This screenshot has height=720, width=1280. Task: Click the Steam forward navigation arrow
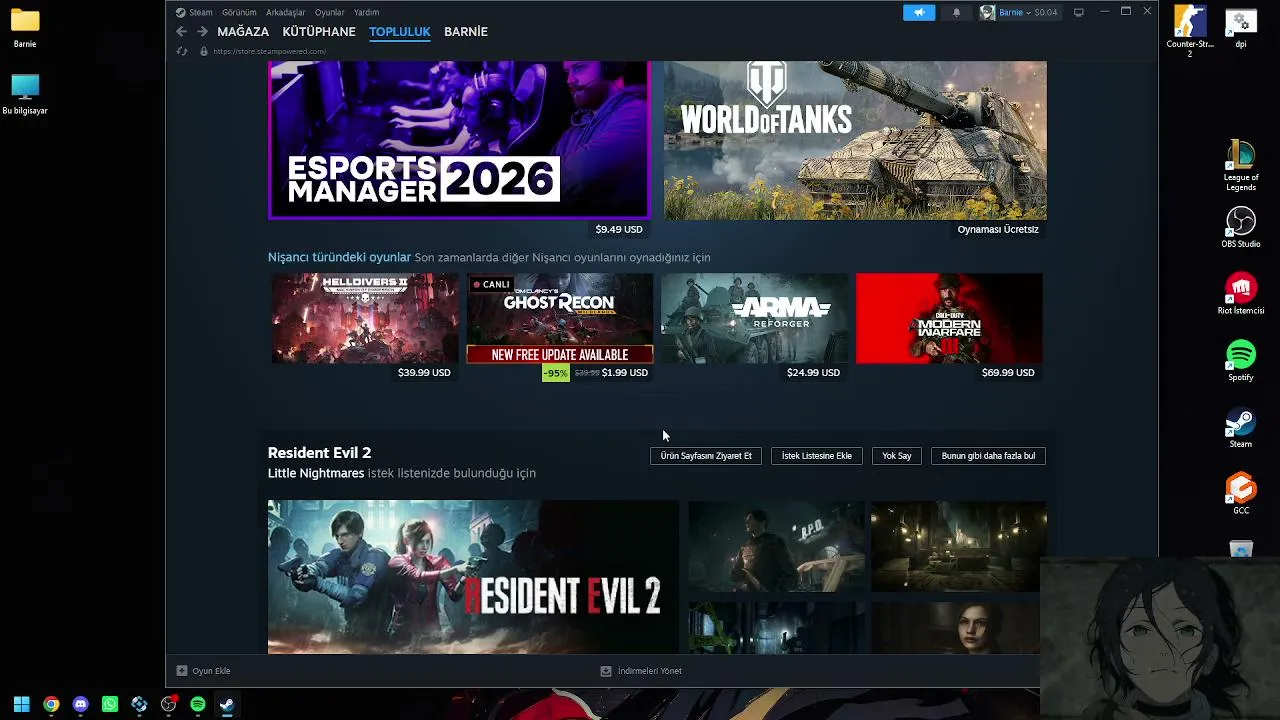[202, 32]
